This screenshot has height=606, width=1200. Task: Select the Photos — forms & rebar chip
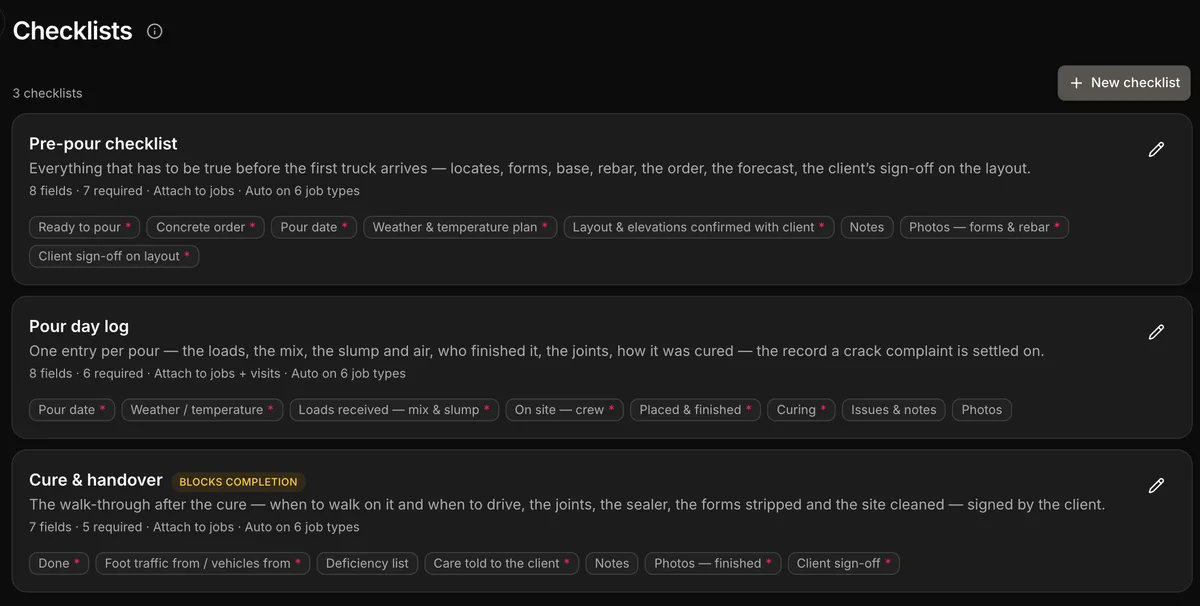tap(985, 227)
